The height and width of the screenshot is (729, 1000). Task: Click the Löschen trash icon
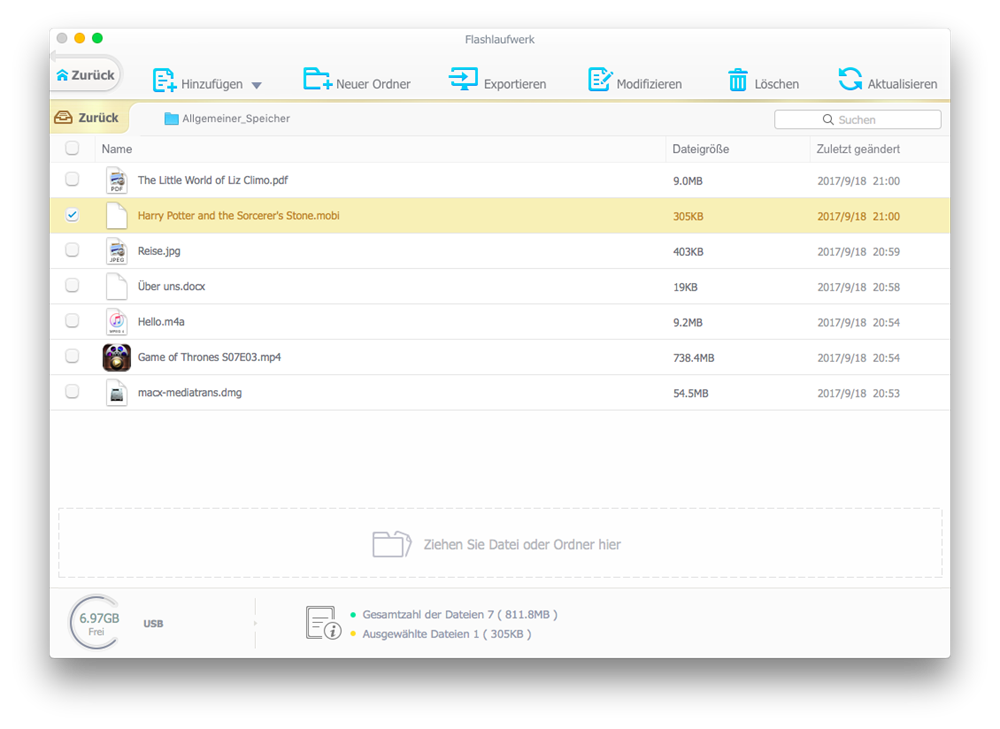pos(738,80)
